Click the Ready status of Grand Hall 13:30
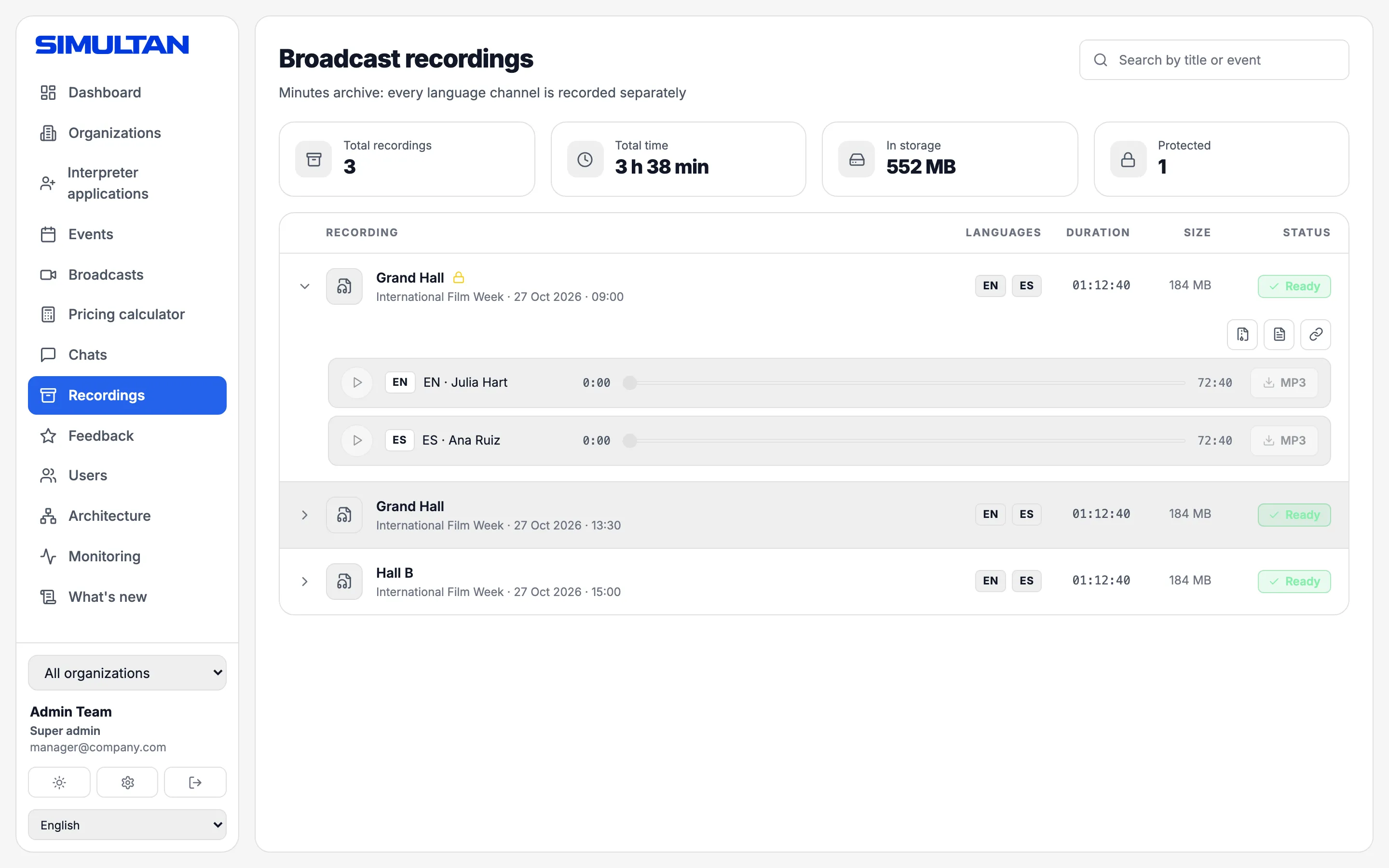This screenshot has width=1389, height=868. (x=1294, y=515)
